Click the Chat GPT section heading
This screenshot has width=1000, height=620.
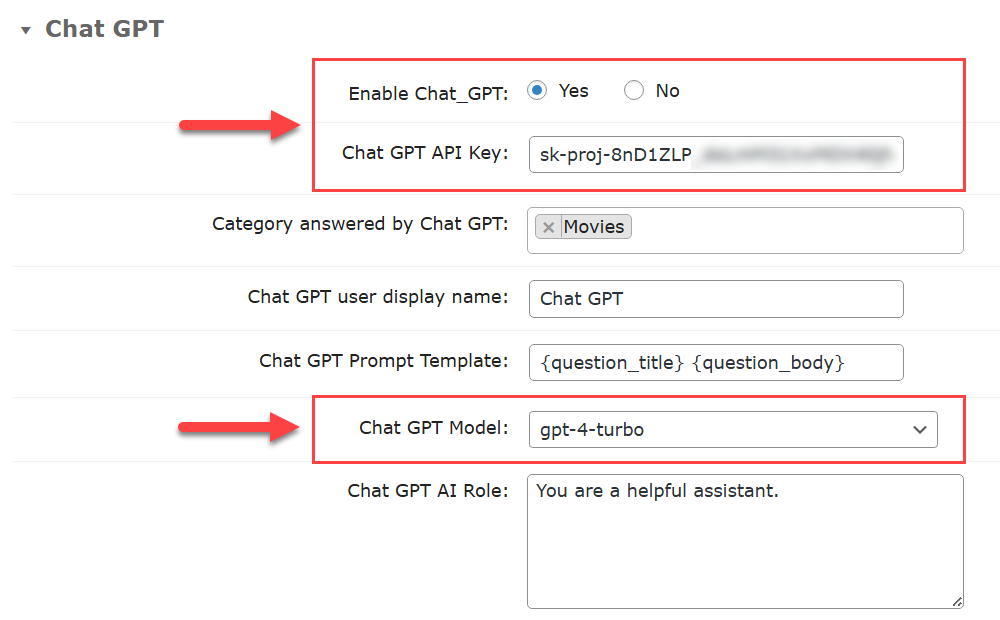pyautogui.click(x=105, y=29)
